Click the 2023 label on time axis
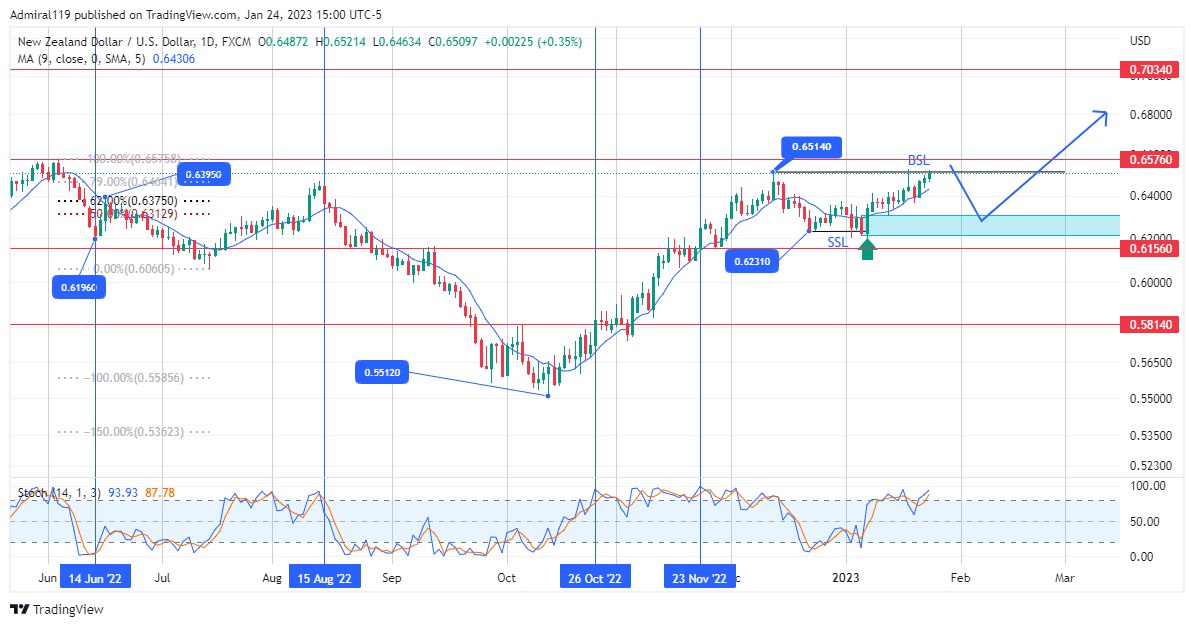The image size is (1194, 627). coord(845,578)
